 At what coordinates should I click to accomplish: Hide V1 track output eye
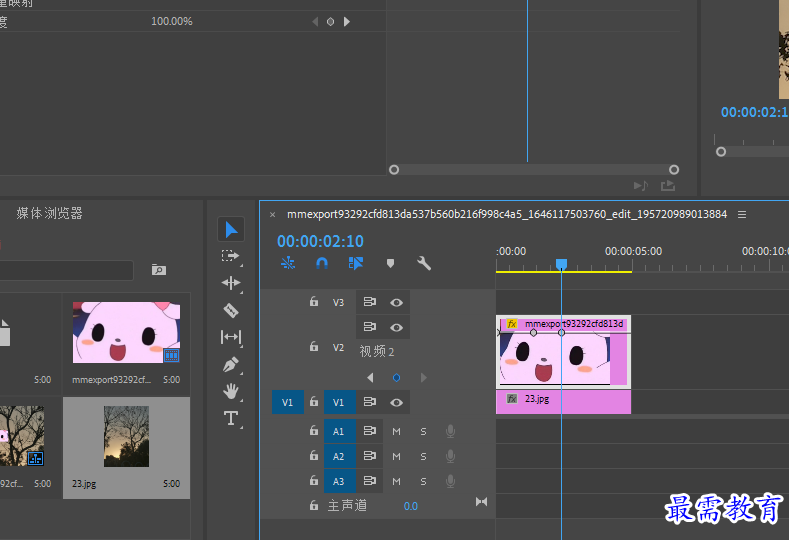coord(396,403)
